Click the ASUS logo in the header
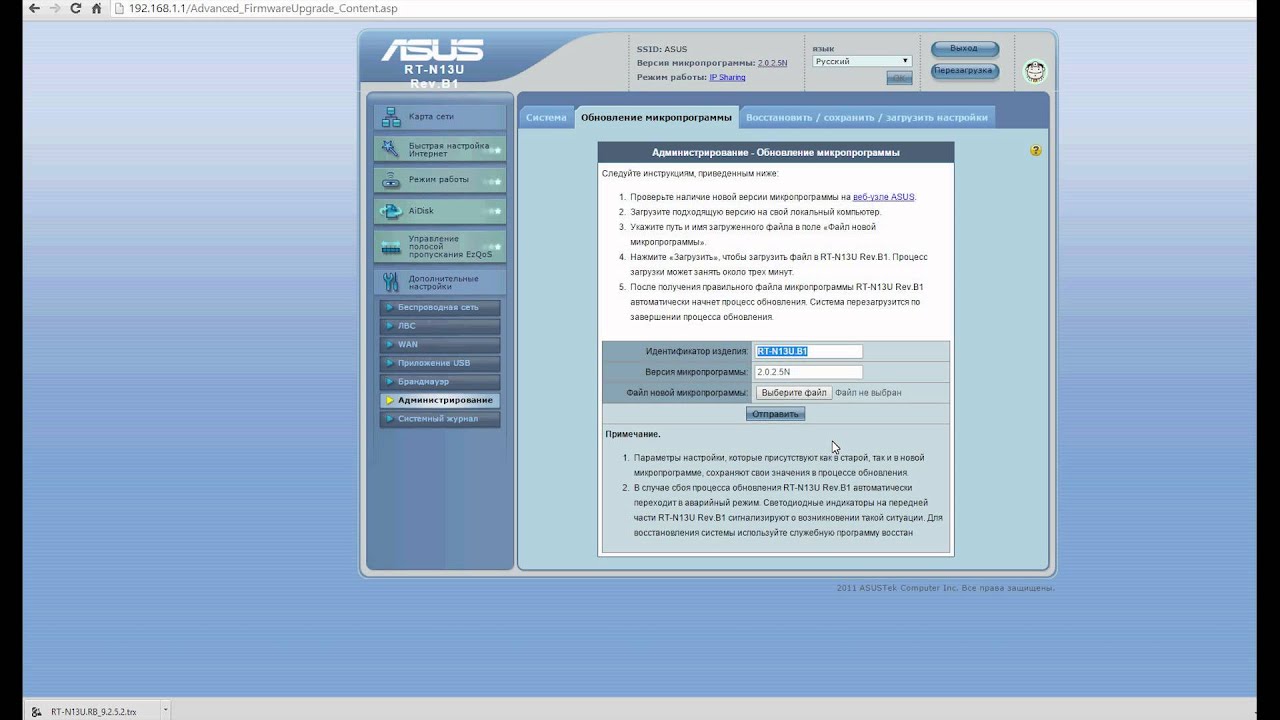The image size is (1280, 720). [x=432, y=51]
